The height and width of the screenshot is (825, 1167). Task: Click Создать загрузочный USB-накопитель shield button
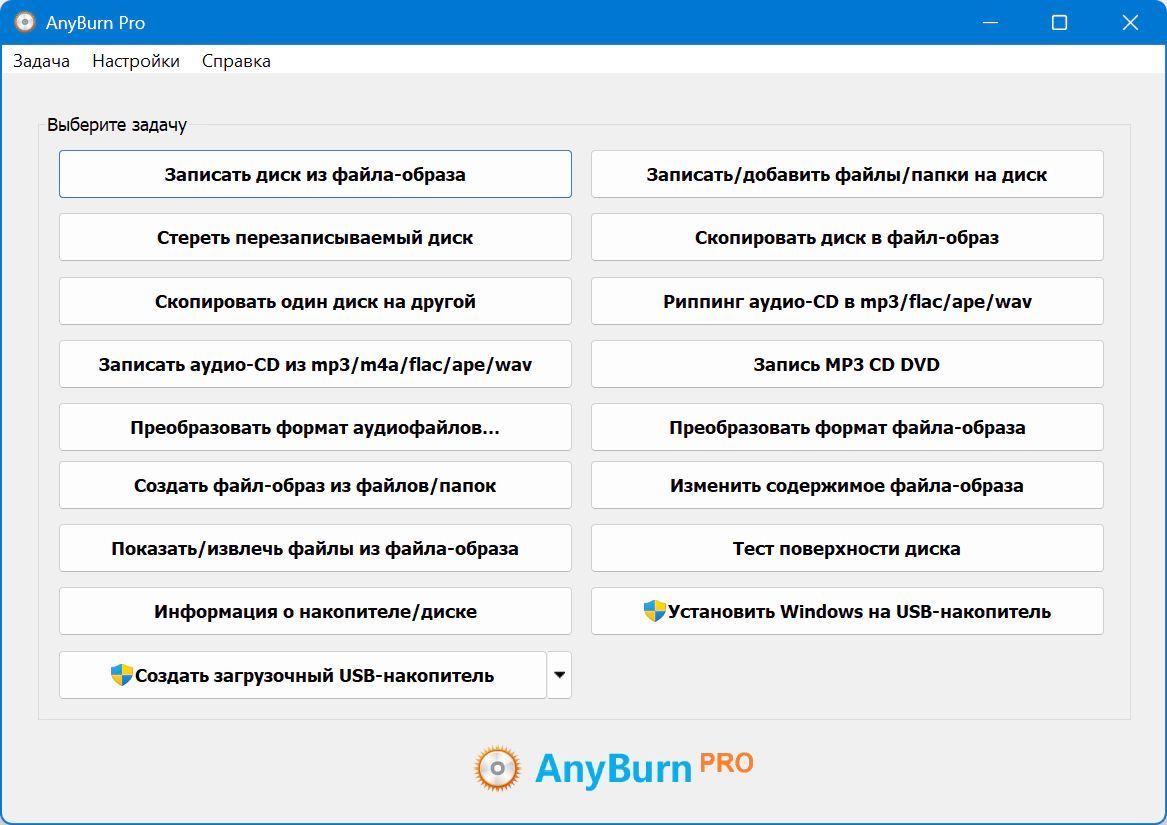pyautogui.click(x=303, y=675)
